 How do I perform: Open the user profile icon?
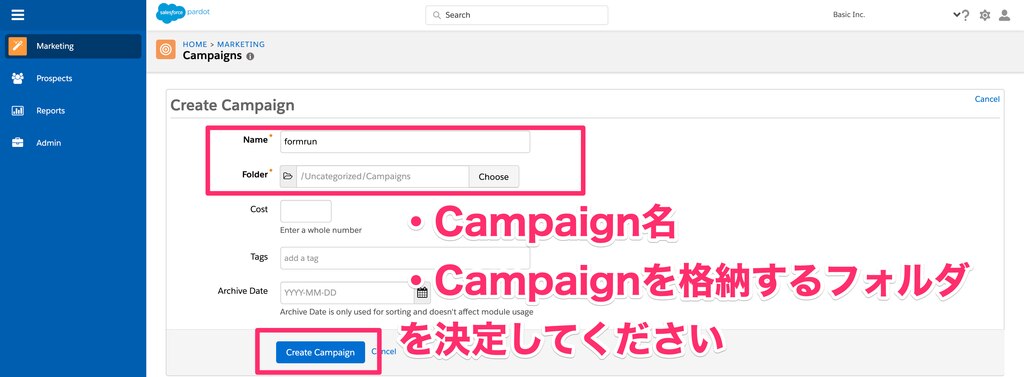point(1004,15)
